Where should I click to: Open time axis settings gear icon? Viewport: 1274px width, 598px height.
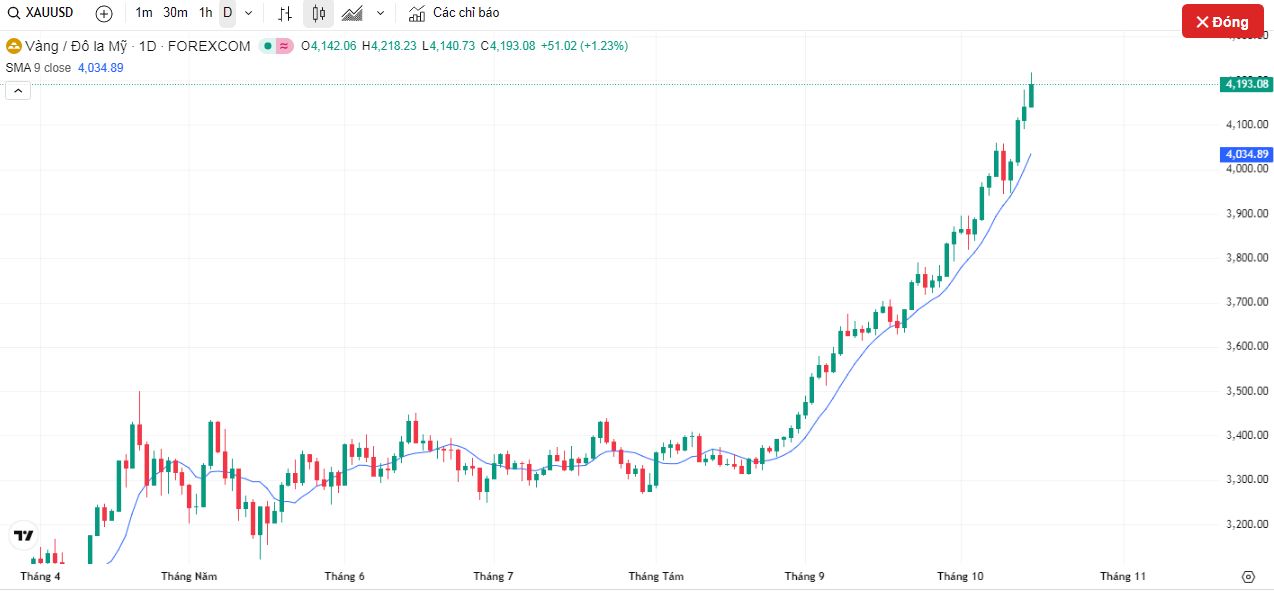pos(1248,576)
